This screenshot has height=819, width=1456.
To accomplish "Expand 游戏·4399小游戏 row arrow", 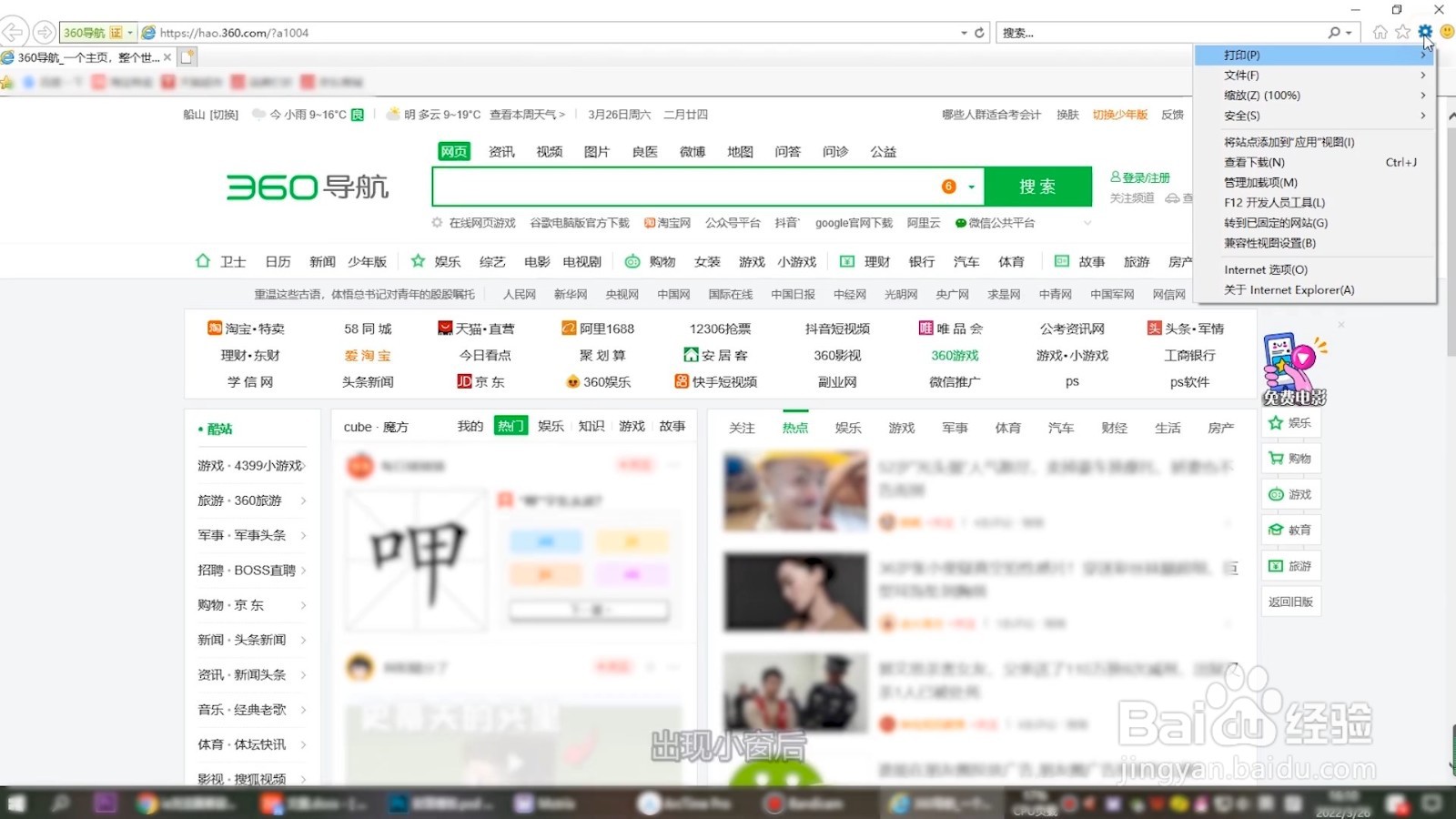I will tap(304, 465).
